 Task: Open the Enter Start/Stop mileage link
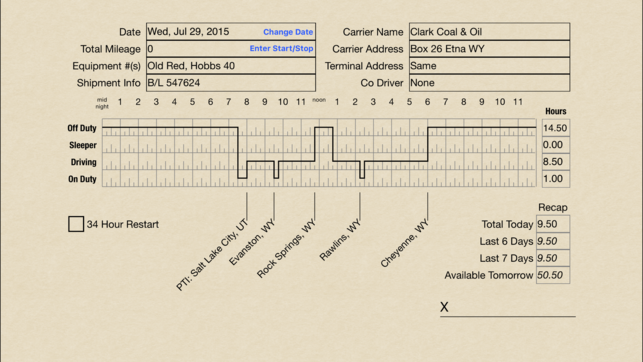click(x=281, y=48)
